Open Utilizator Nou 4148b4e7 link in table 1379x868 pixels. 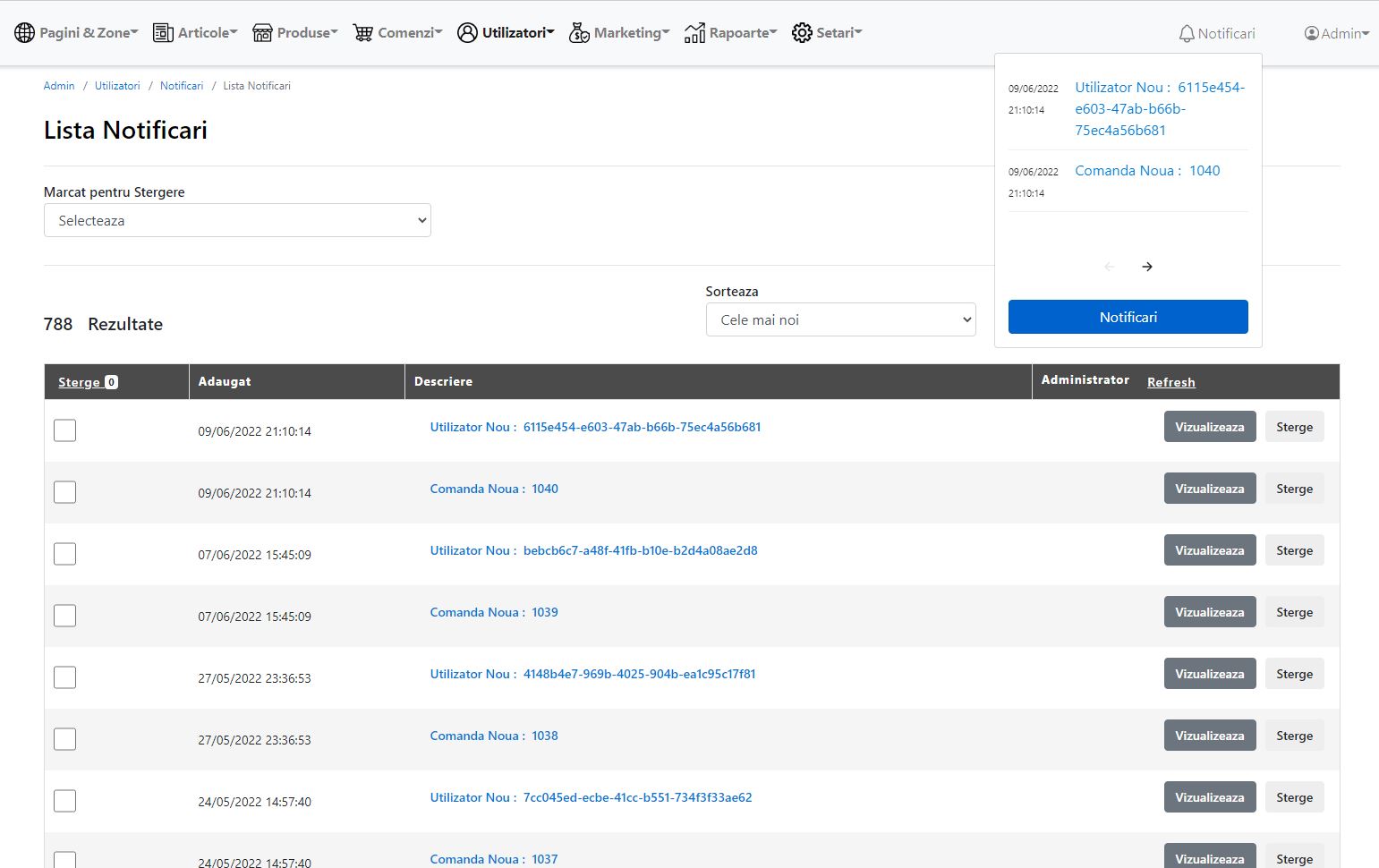click(x=592, y=674)
